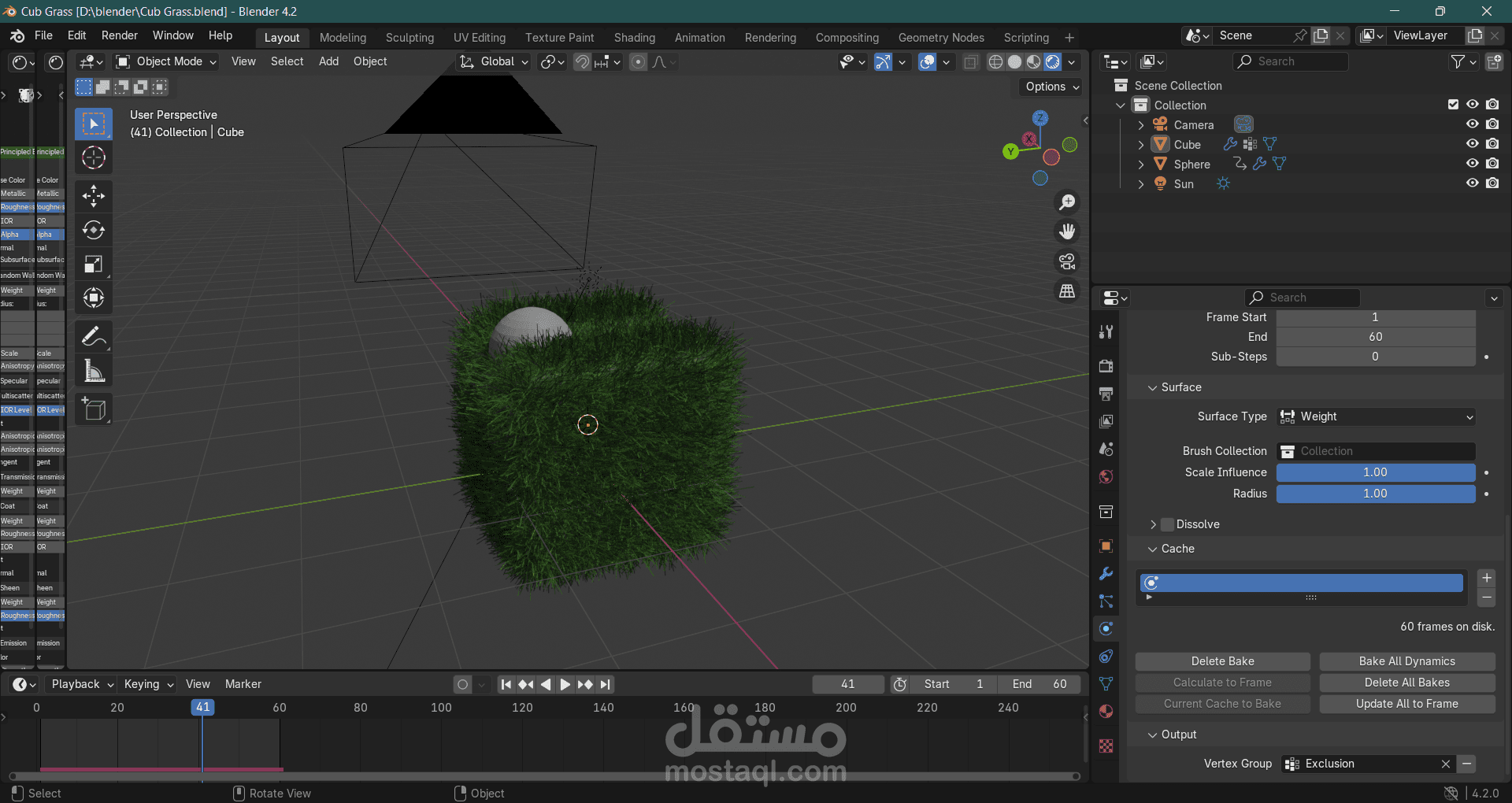Switch to solid viewport shading
Image resolution: width=1512 pixels, height=803 pixels.
(x=1014, y=62)
